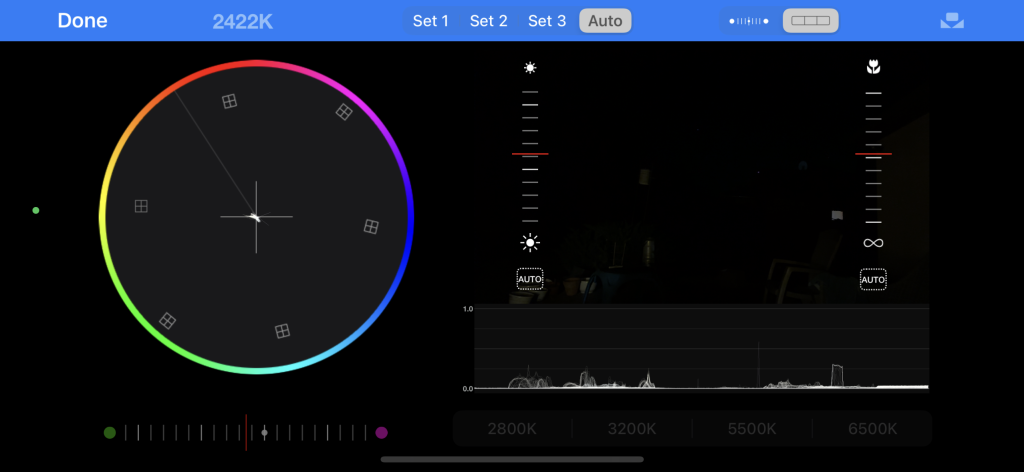Choose the Set 3 preset
Image resolution: width=1024 pixels, height=472 pixels.
[547, 21]
